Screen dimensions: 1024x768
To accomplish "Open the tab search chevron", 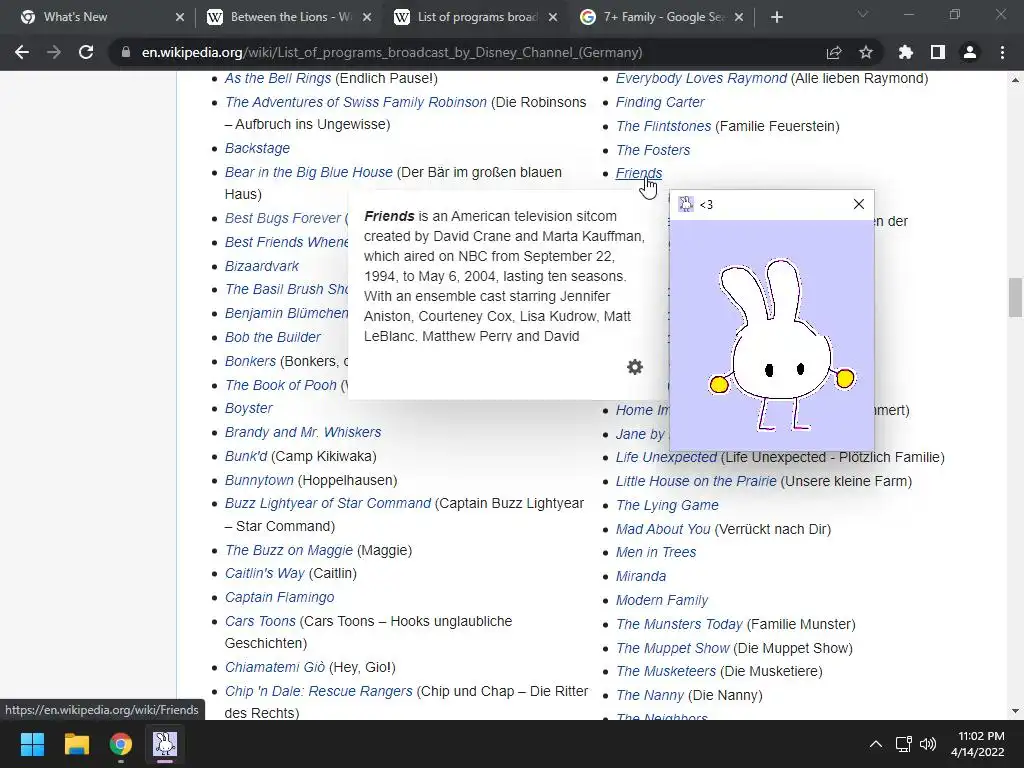I will click(x=863, y=14).
